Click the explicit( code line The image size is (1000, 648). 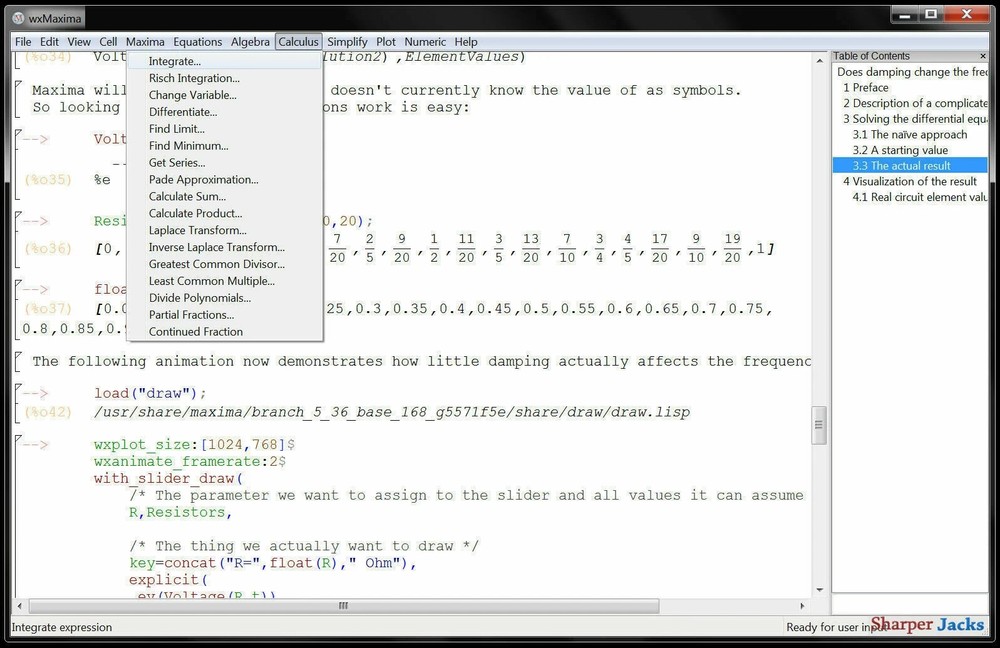coord(168,580)
